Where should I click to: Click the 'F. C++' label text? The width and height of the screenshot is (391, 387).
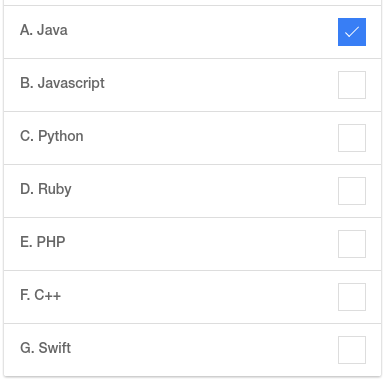[x=40, y=295]
